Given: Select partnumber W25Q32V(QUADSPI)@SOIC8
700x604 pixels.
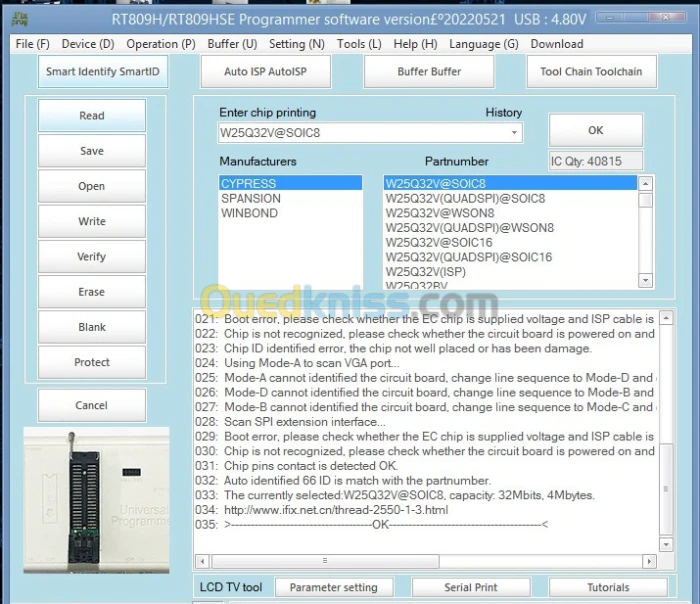Looking at the screenshot, I should 510,198.
